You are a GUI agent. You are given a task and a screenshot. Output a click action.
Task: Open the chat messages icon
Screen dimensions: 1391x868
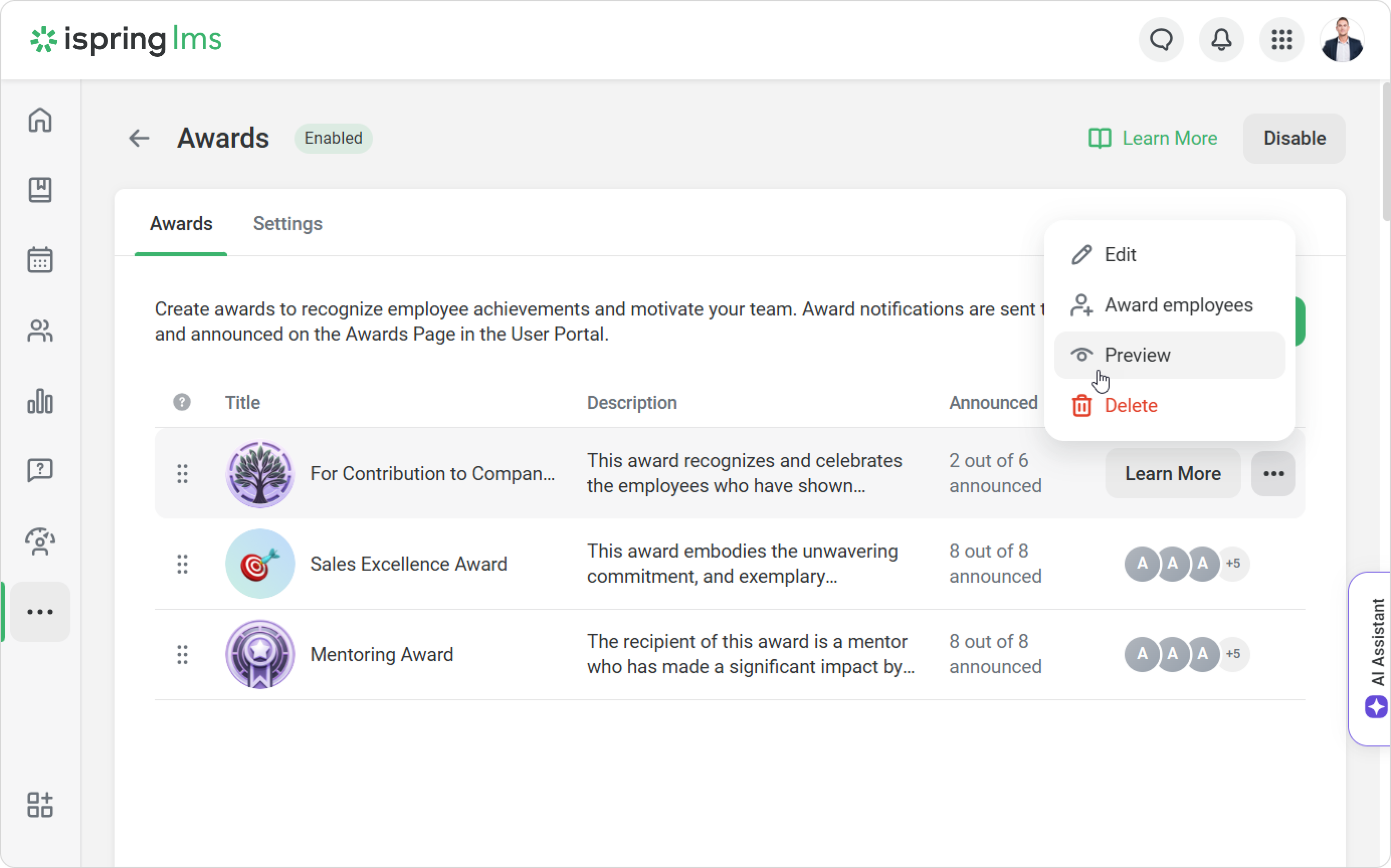click(x=1161, y=40)
